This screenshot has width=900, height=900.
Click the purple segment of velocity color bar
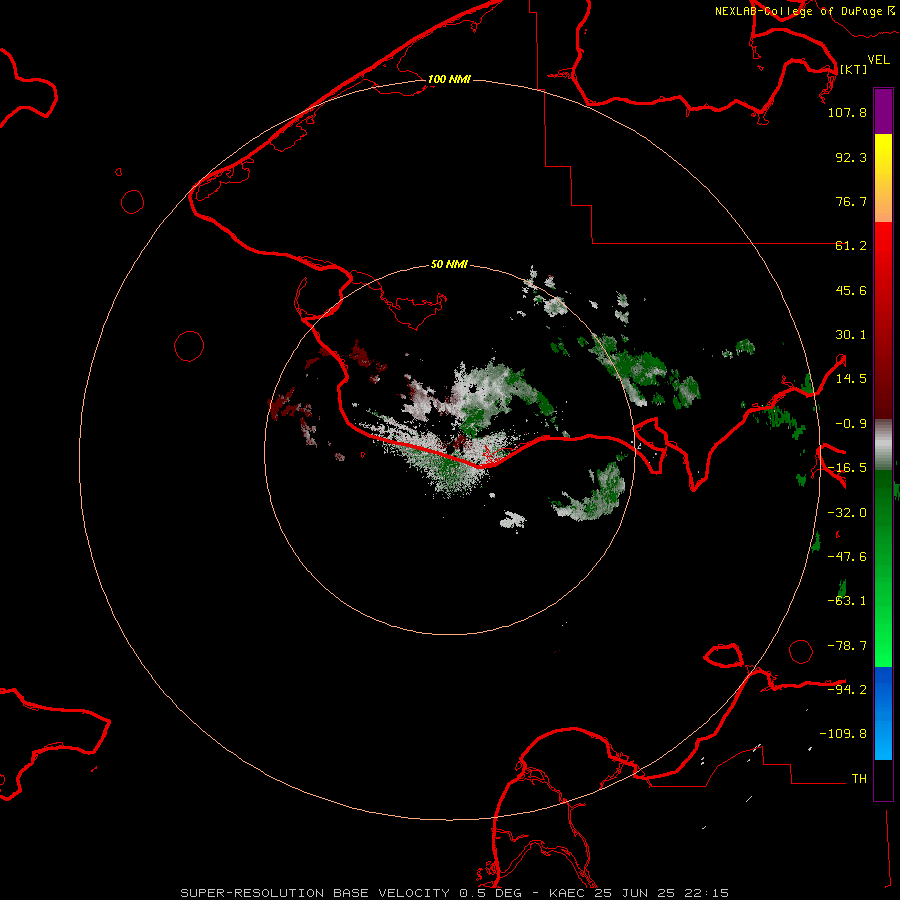(883, 111)
